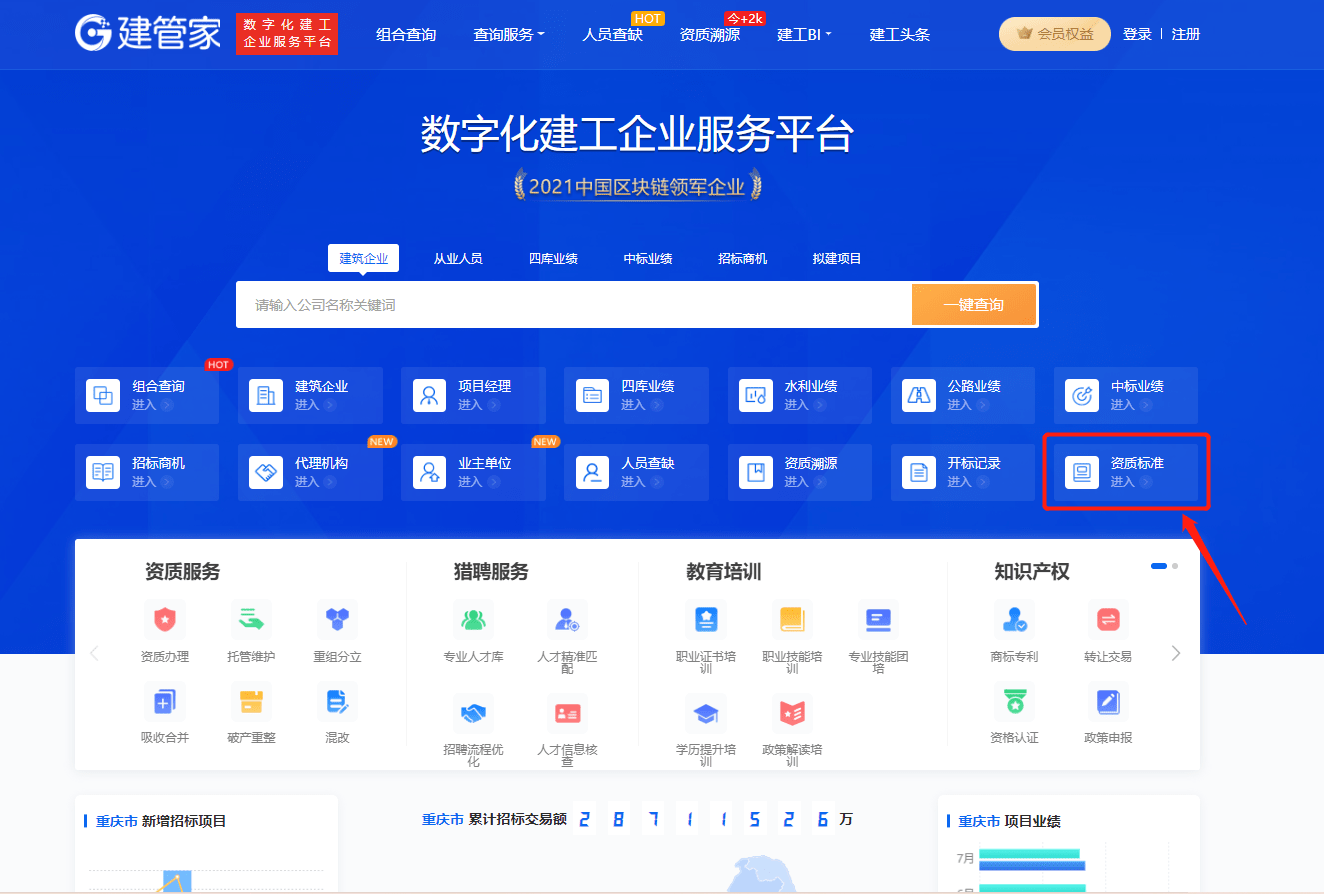Click the 职业证书培训 icon

click(706, 620)
